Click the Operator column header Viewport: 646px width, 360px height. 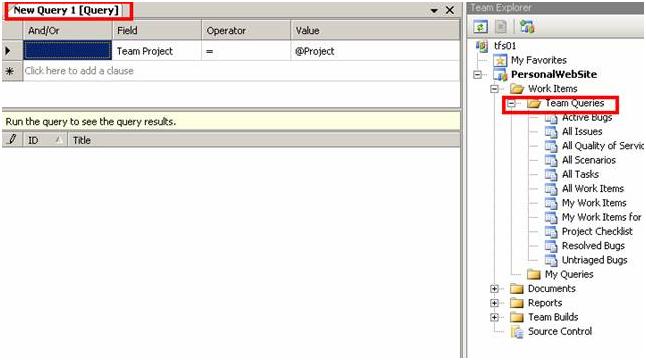(x=246, y=30)
